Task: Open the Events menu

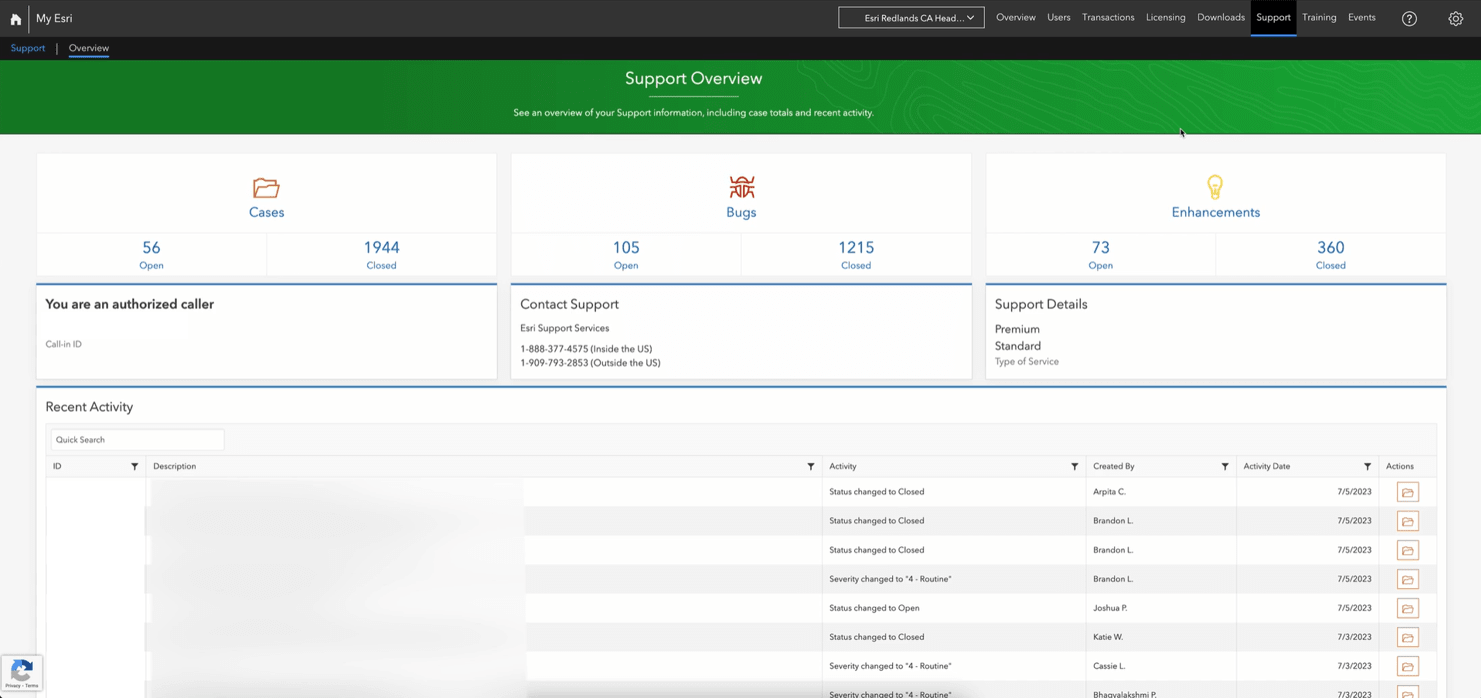Action: click(x=1362, y=17)
